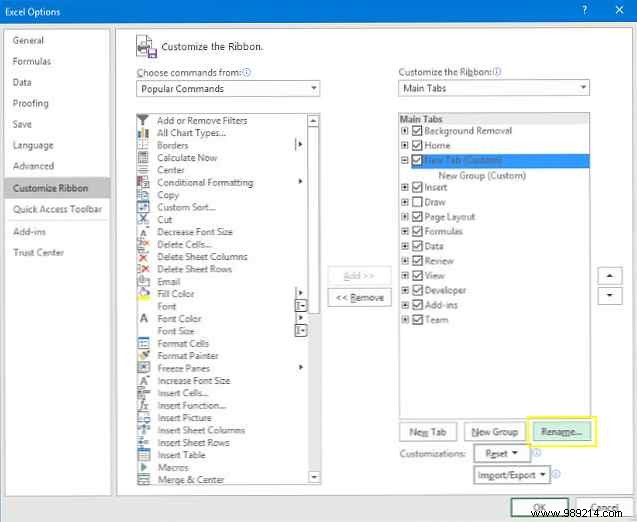
Task: Click info icon beside Choose commands from
Action: (246, 72)
